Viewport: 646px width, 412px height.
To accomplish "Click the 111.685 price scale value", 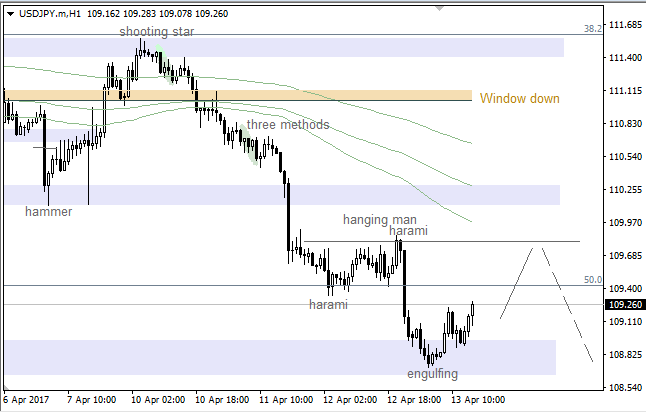I will [624, 25].
